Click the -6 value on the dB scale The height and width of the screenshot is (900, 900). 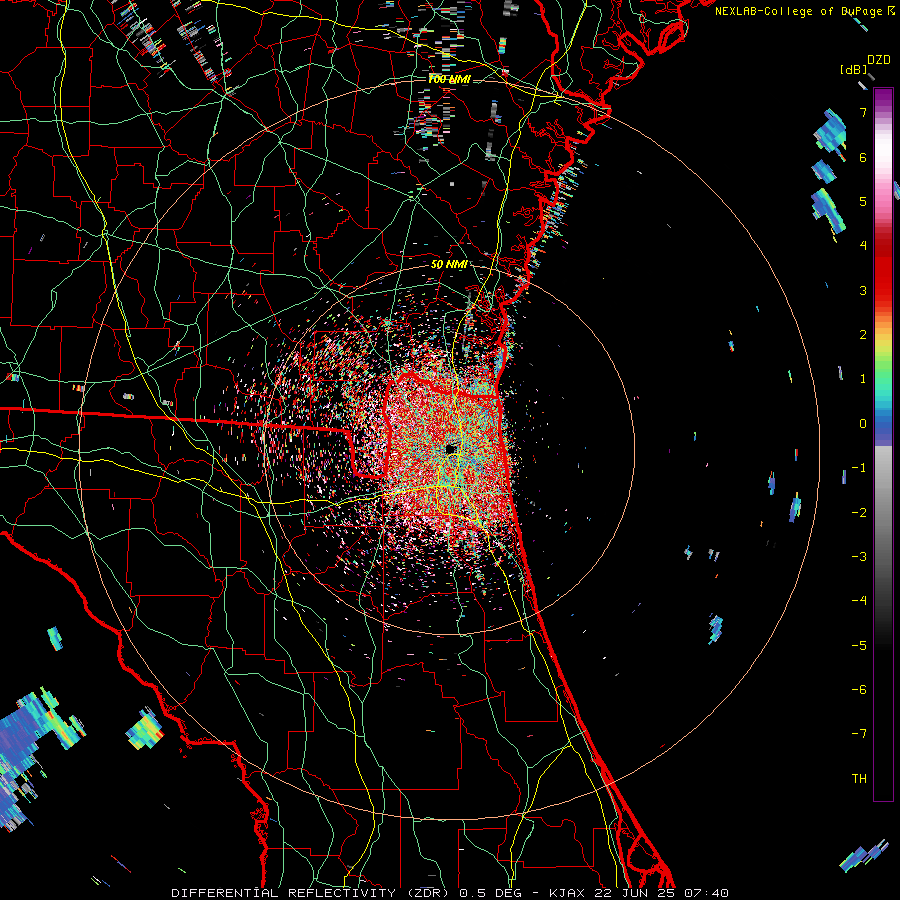(x=859, y=690)
